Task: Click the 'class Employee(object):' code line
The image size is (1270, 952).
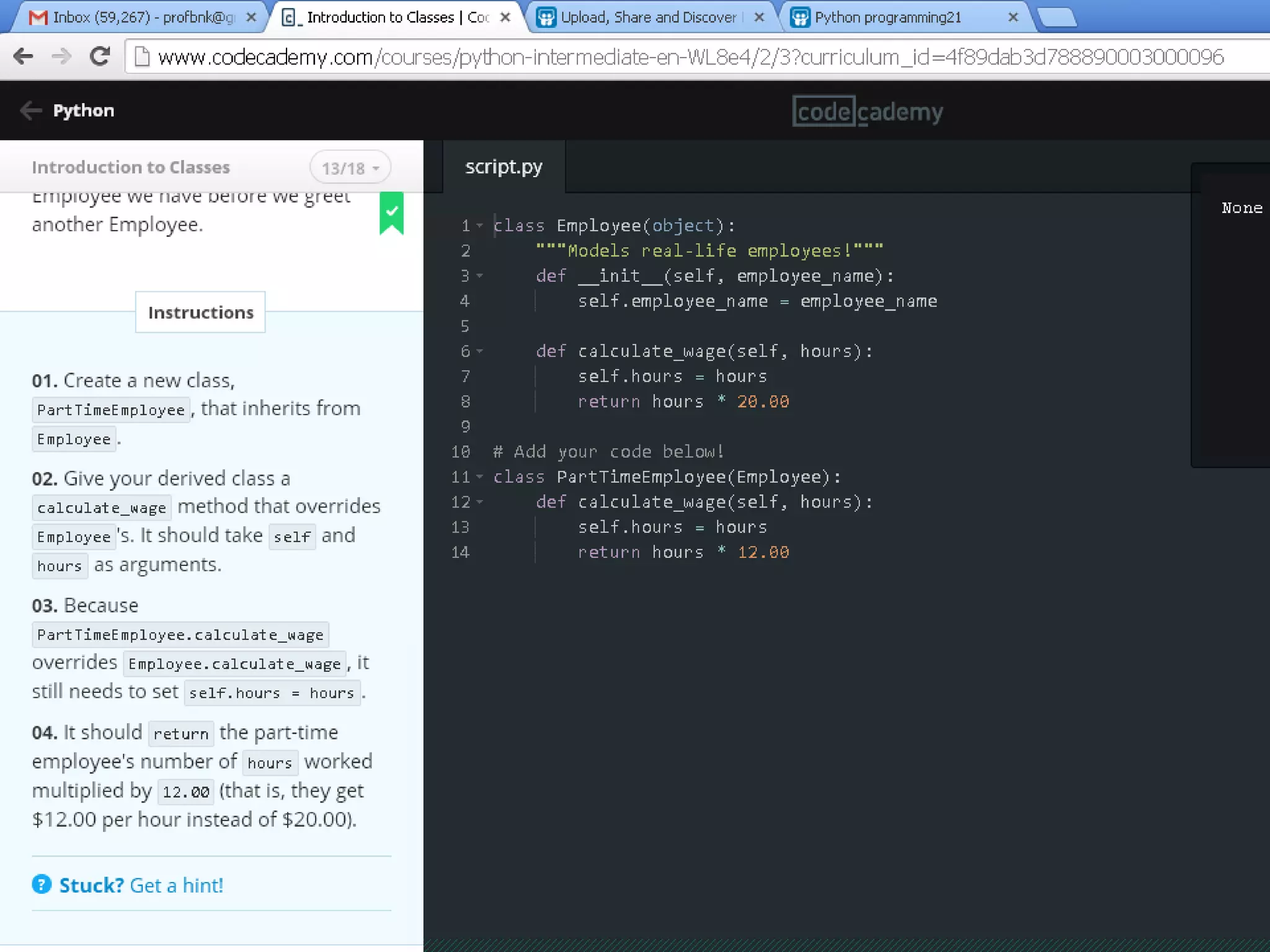Action: (614, 226)
